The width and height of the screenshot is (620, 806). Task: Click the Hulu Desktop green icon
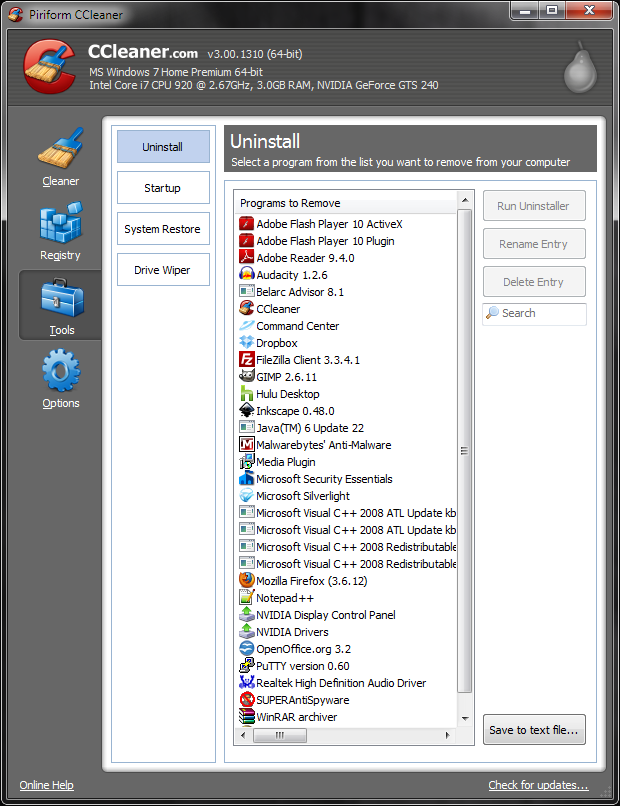247,393
